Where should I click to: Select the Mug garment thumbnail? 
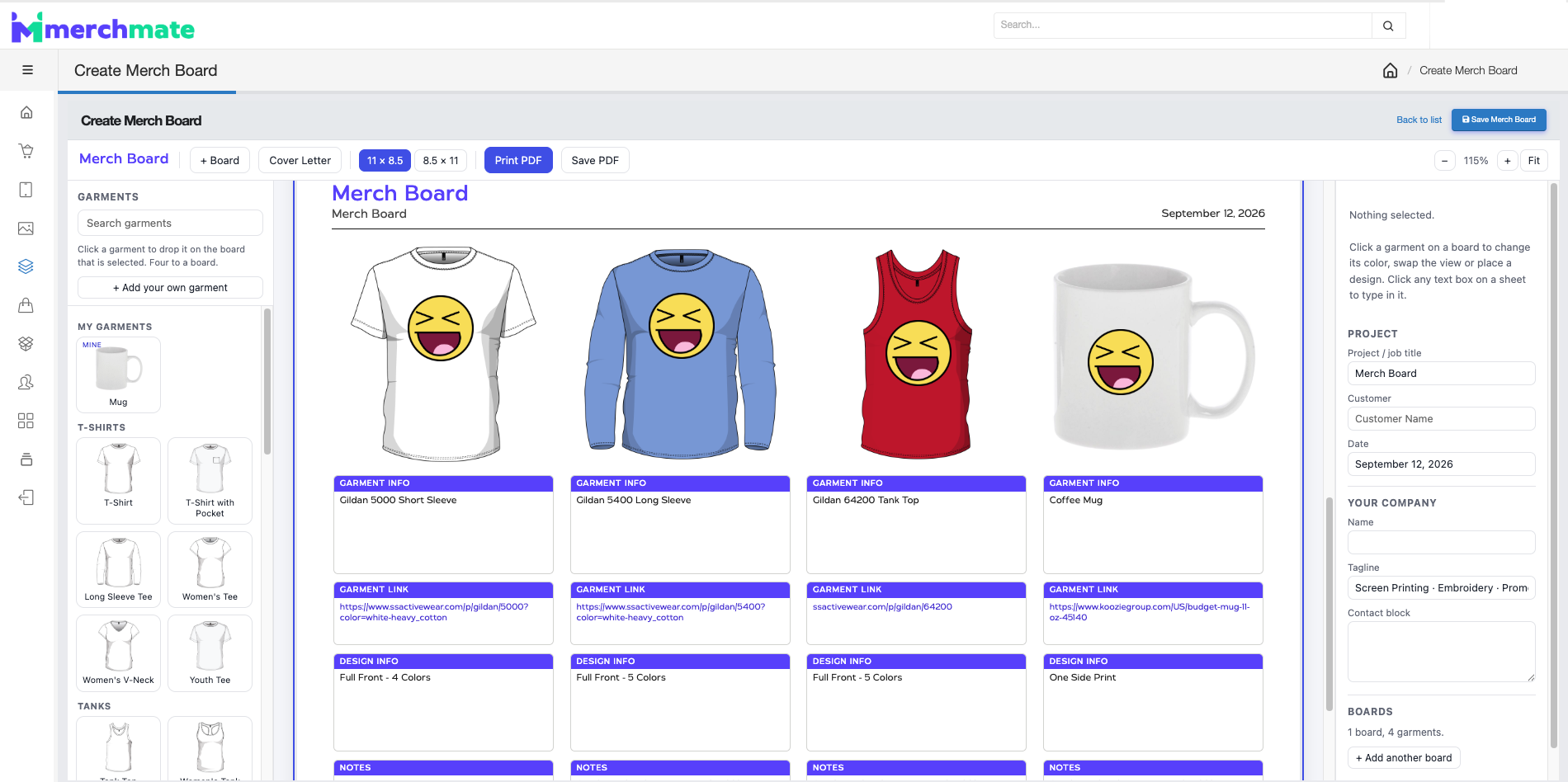[x=118, y=375]
